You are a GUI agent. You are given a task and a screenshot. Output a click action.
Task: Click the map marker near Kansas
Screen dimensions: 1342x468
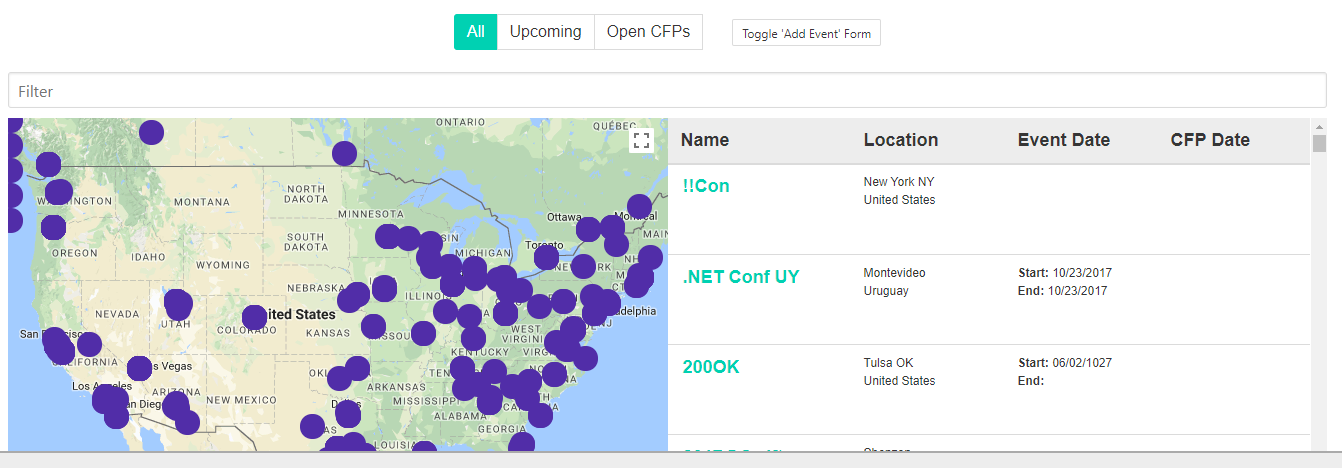(x=373, y=326)
